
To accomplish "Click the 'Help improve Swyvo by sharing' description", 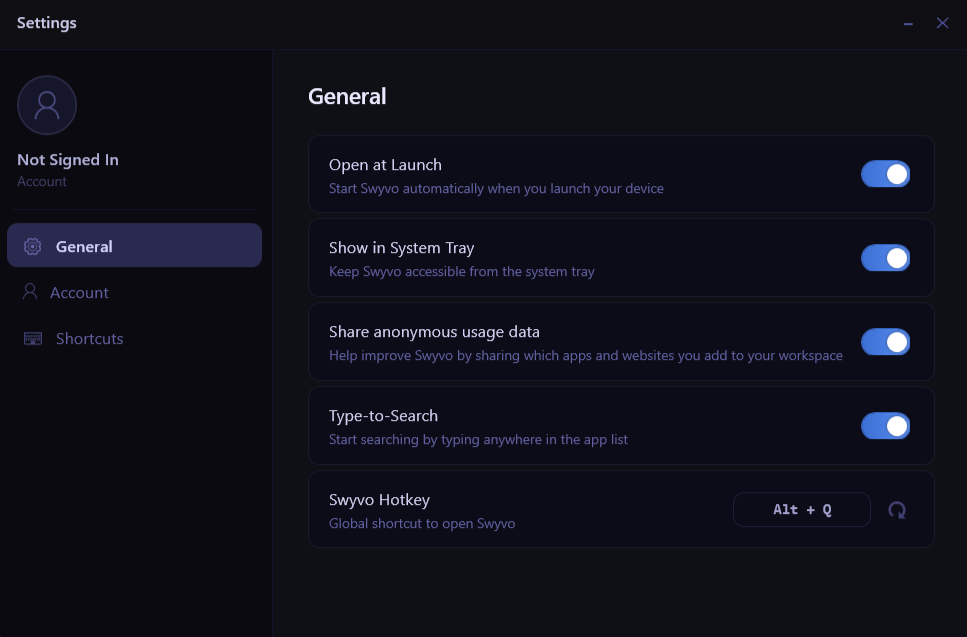I will pyautogui.click(x=586, y=355).
